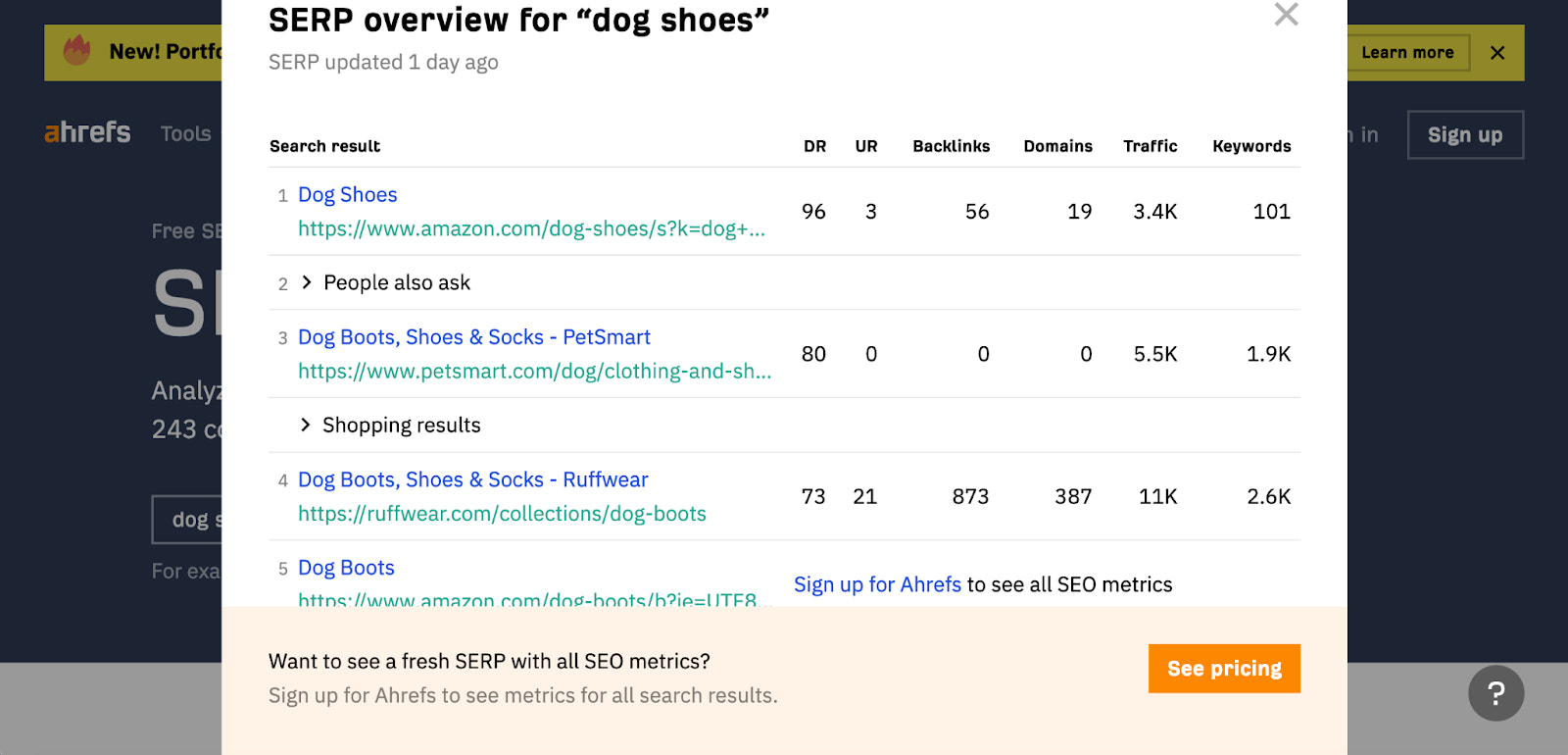Click Learn more in the banner

pyautogui.click(x=1407, y=53)
